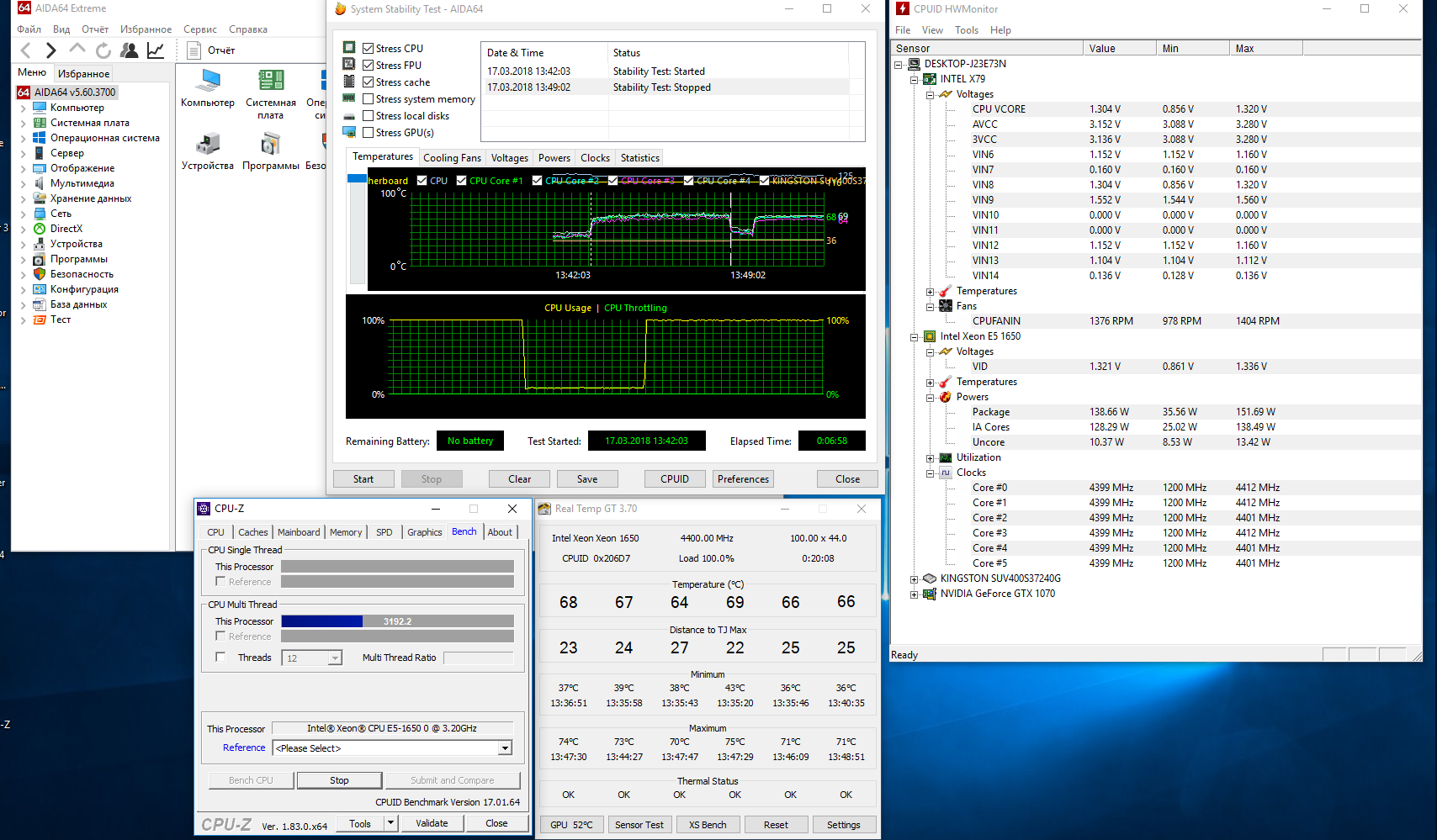Click the NVIDIA GeForce GTX 1070 icon

(930, 594)
